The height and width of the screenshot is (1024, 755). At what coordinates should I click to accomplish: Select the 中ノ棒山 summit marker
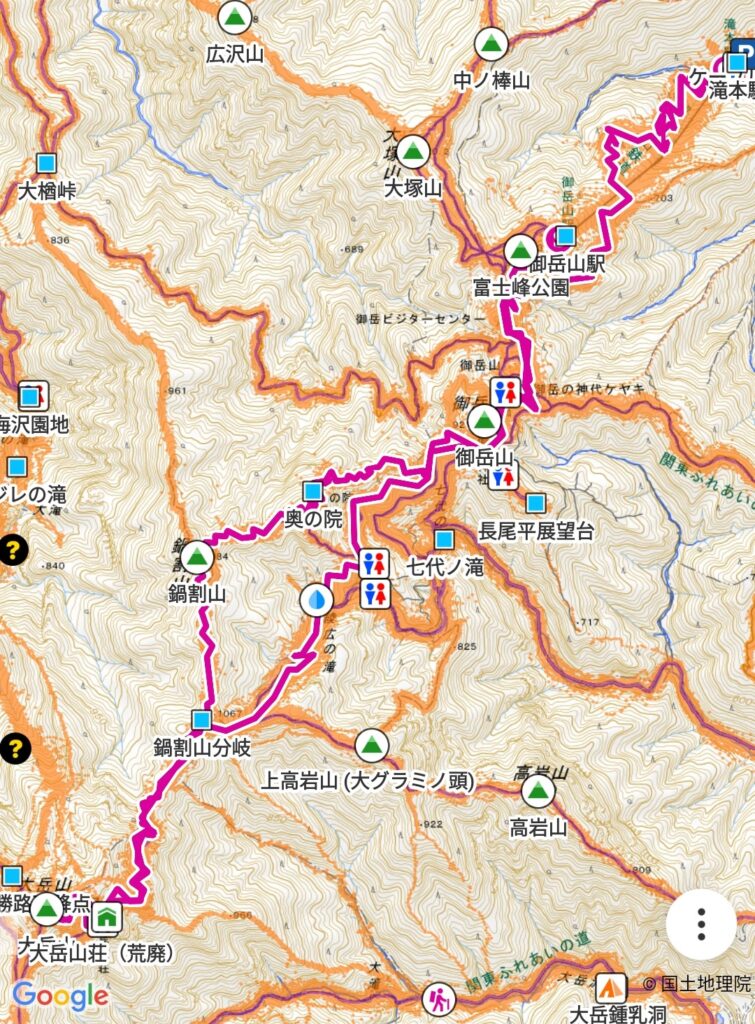[491, 44]
